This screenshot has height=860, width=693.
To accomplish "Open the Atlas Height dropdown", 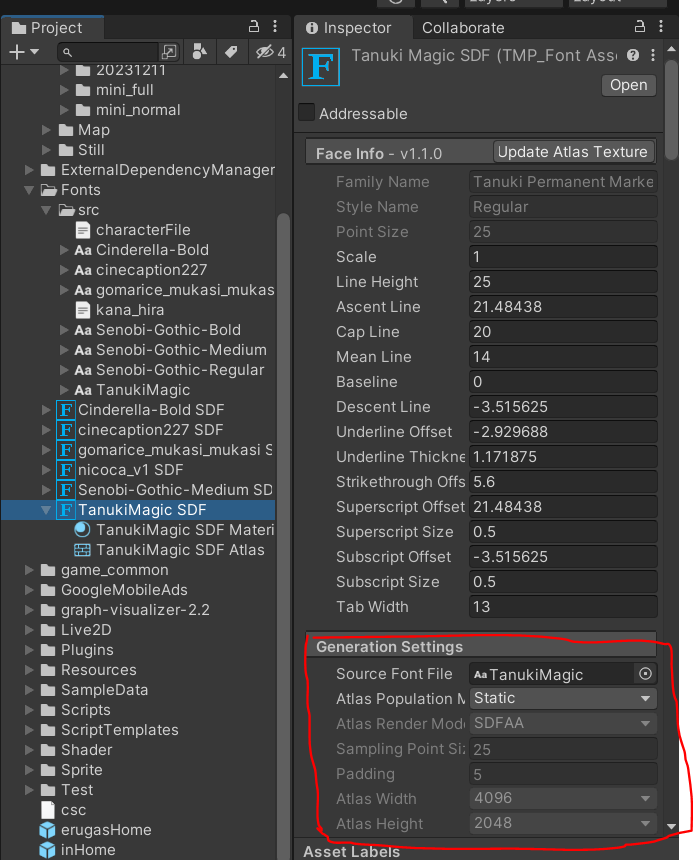I will pos(563,823).
